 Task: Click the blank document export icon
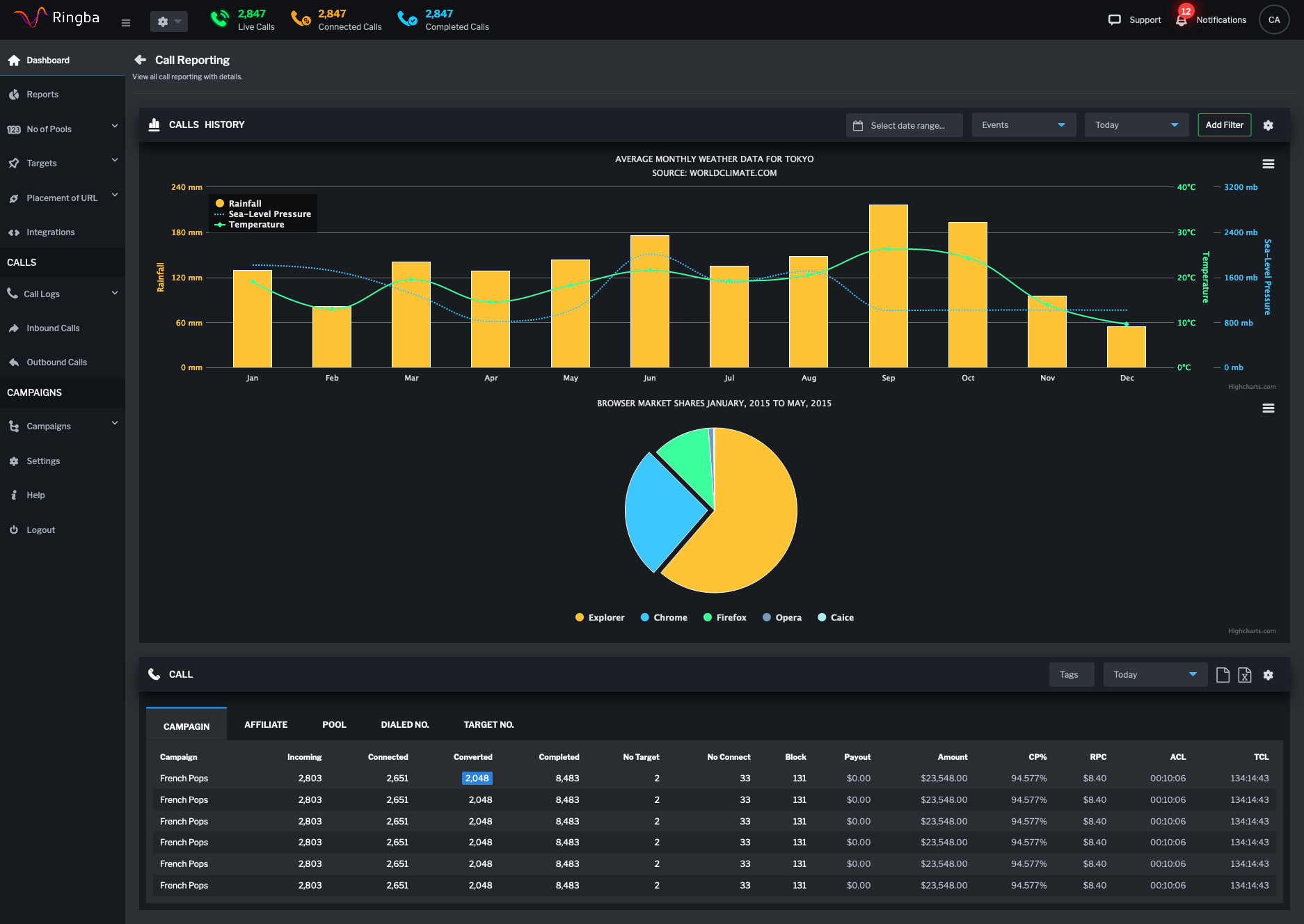tap(1222, 675)
